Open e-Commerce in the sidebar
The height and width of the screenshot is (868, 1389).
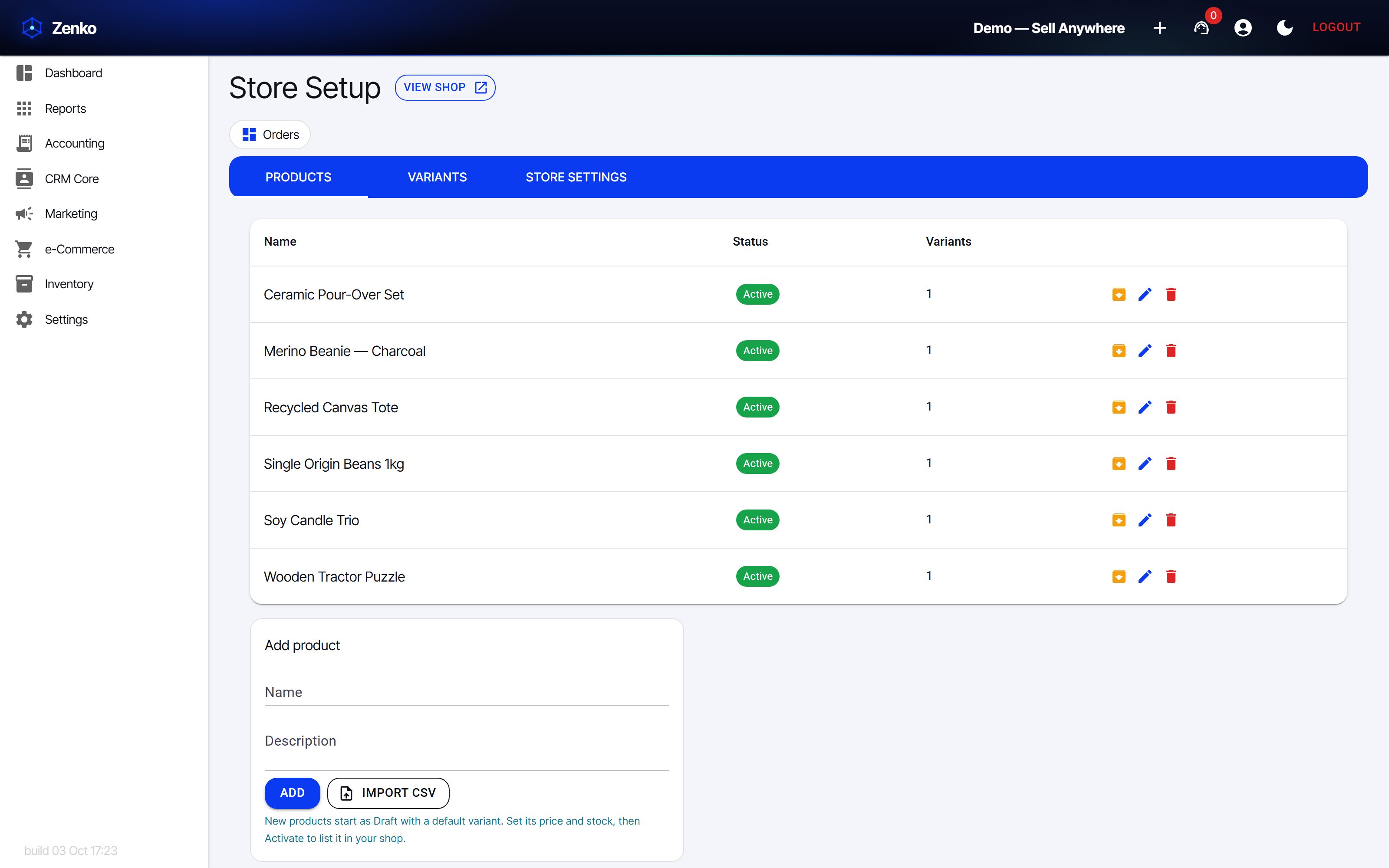[x=104, y=249]
